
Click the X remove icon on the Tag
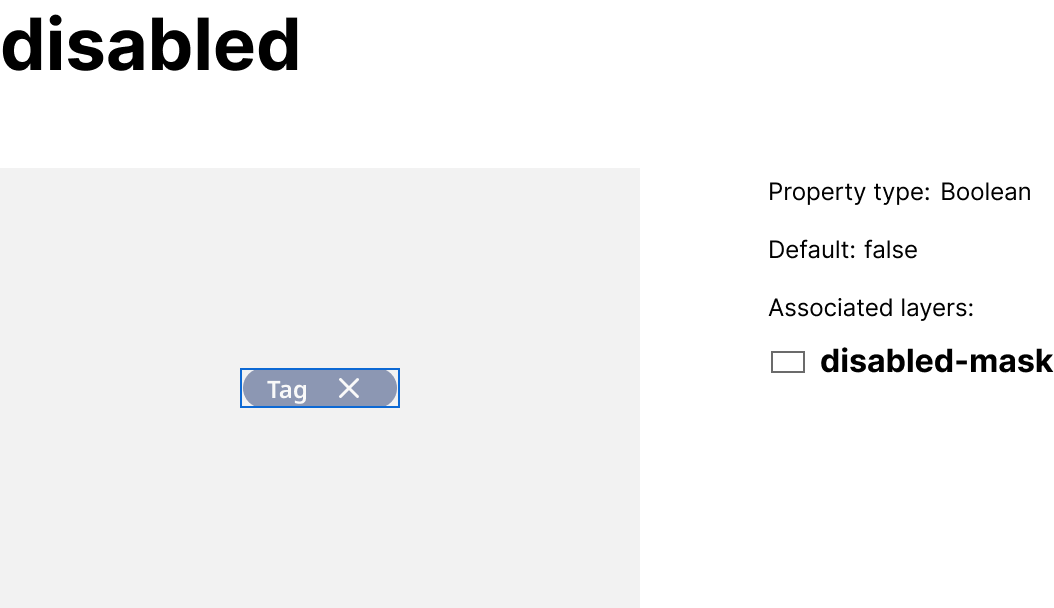pyautogui.click(x=348, y=388)
